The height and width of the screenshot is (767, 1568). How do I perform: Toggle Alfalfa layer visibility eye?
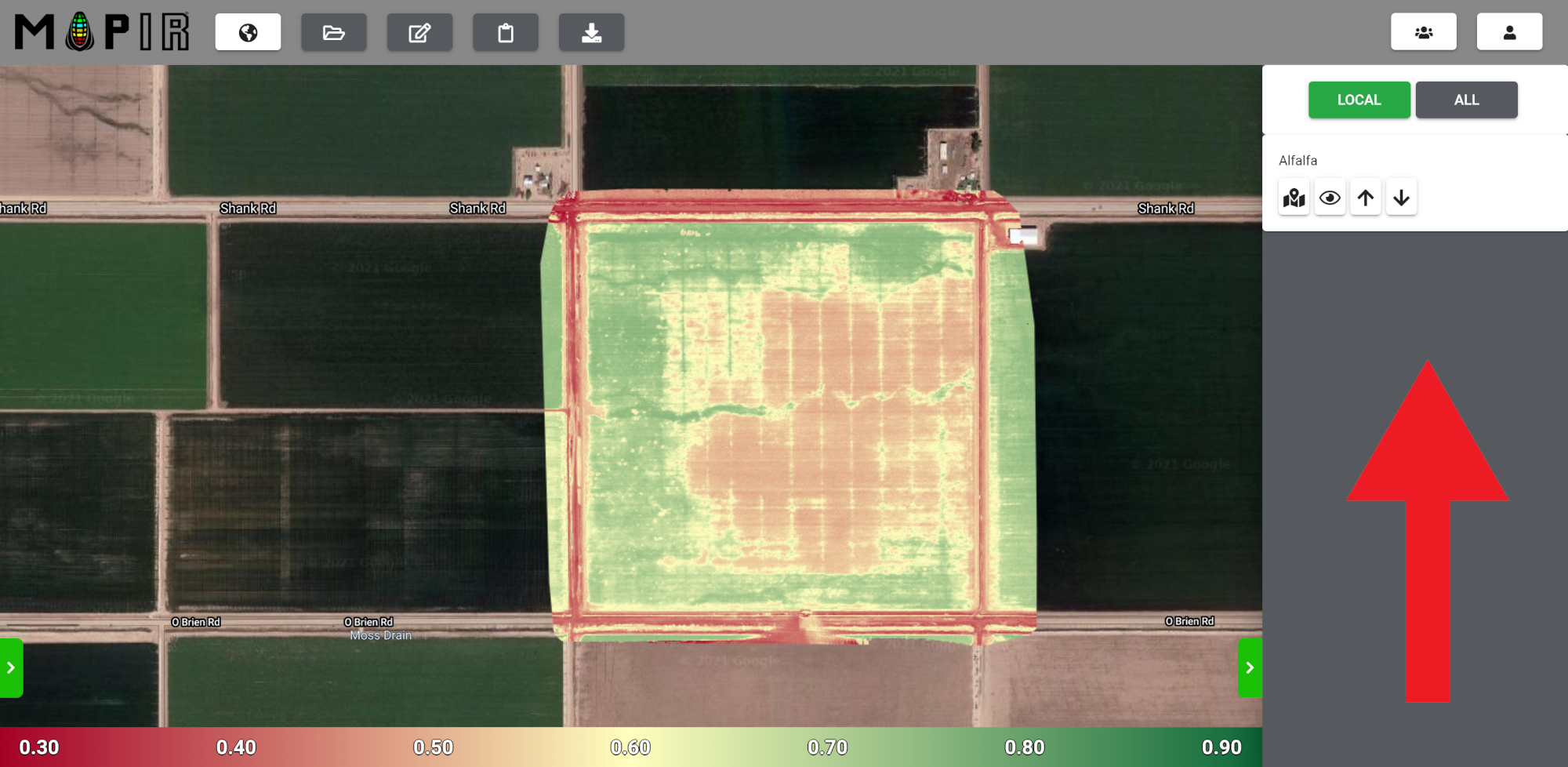click(1330, 198)
